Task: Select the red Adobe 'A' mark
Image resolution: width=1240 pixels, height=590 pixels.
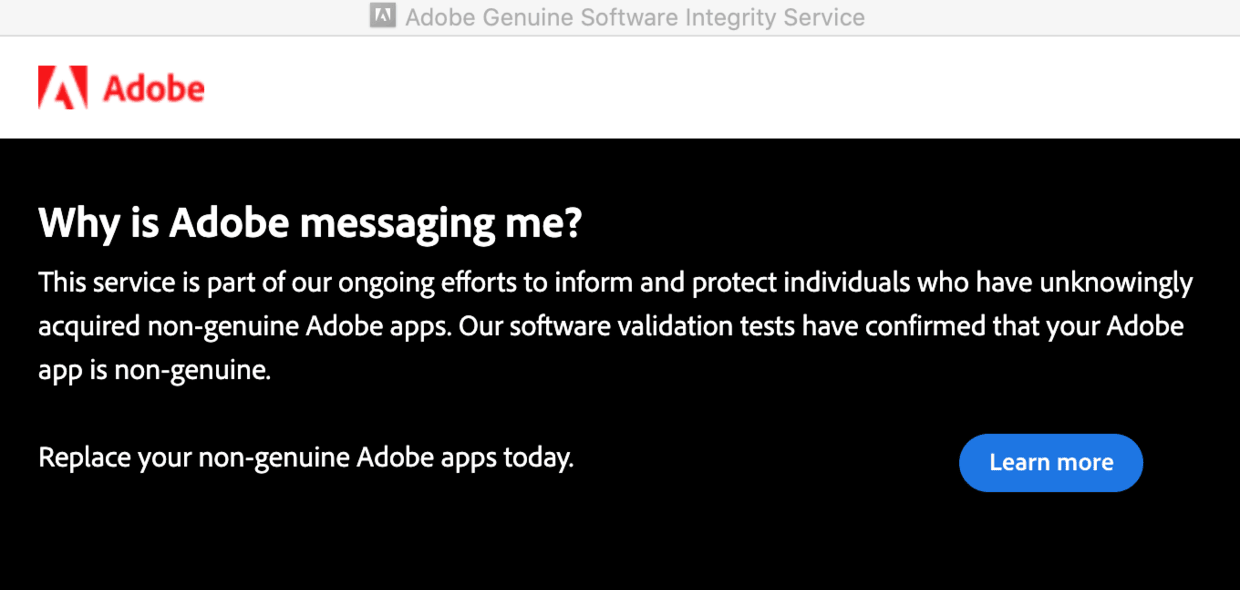Action: pos(62,87)
